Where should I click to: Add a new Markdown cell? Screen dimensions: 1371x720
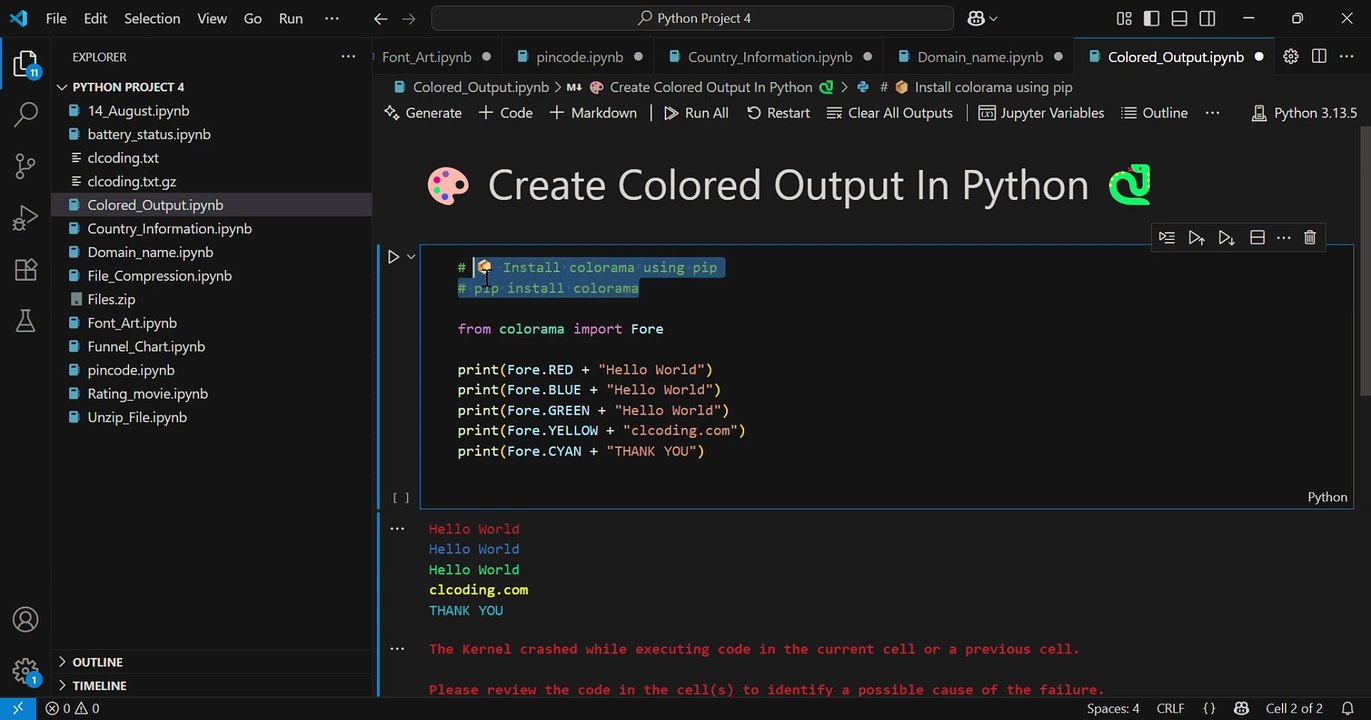(x=593, y=113)
